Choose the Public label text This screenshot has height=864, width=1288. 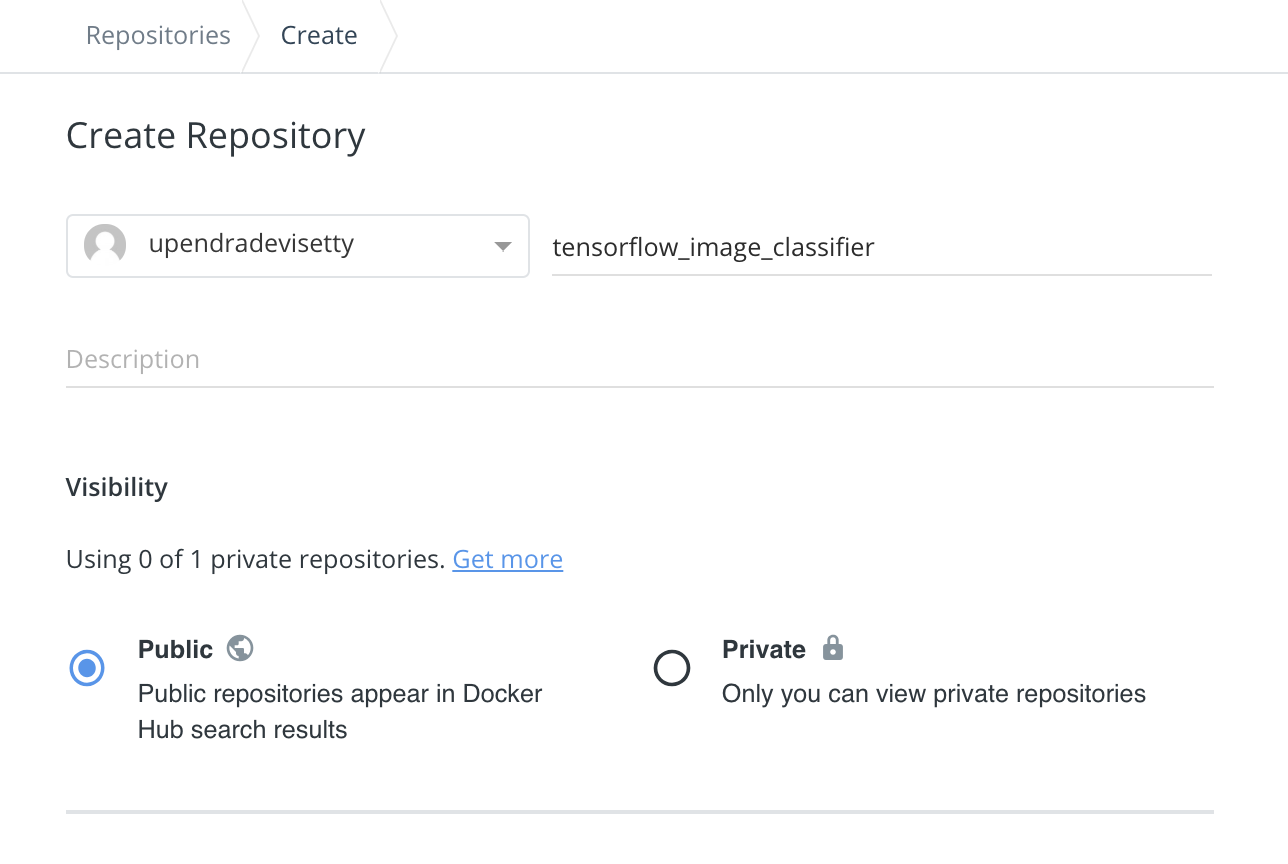tap(176, 649)
